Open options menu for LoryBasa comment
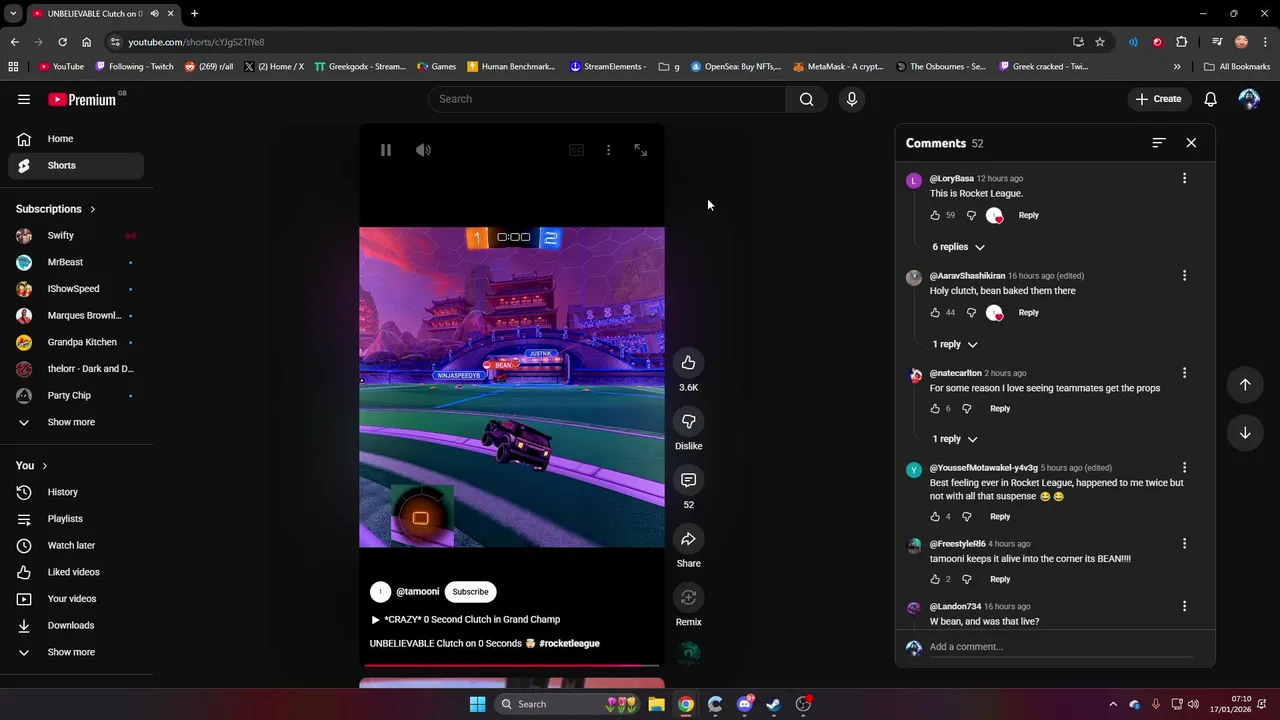This screenshot has width=1280, height=720. (x=1184, y=178)
